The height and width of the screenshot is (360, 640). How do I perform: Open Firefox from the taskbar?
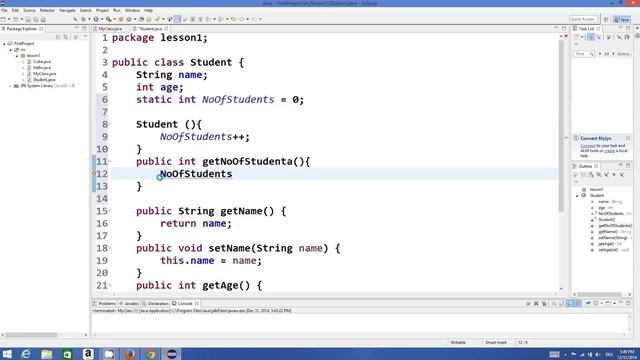130,354
